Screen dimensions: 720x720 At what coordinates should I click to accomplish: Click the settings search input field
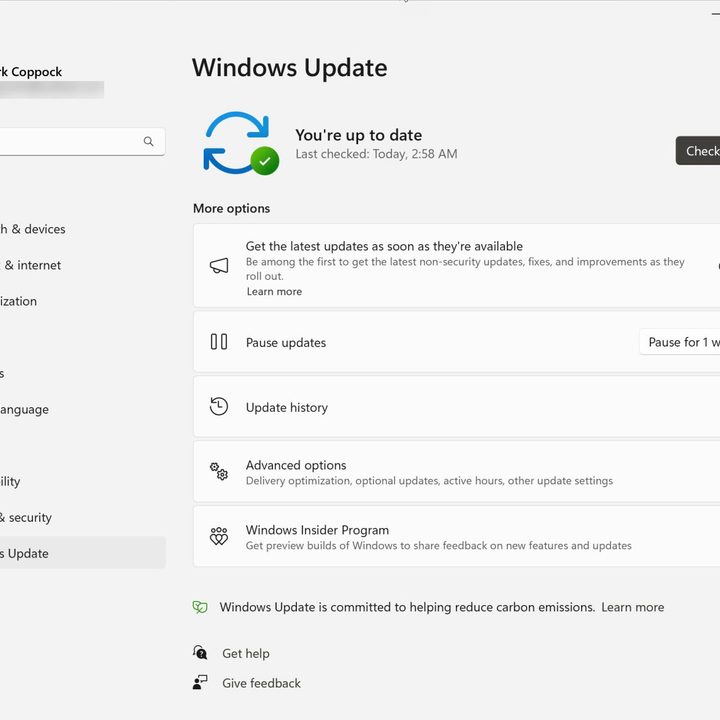pyautogui.click(x=83, y=141)
